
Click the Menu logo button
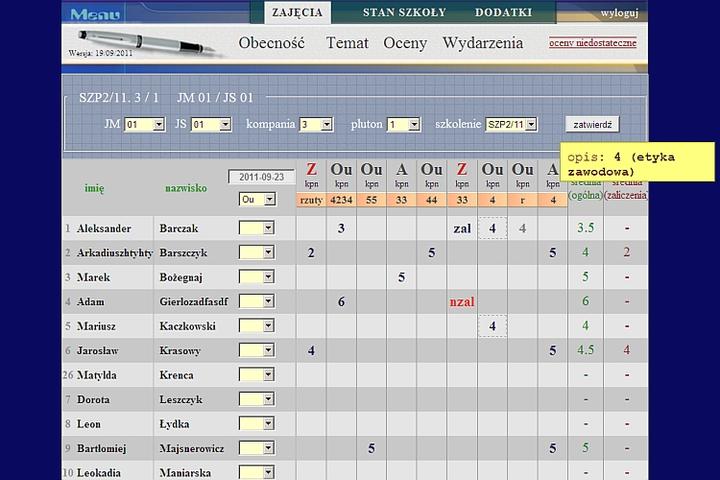pyautogui.click(x=94, y=14)
